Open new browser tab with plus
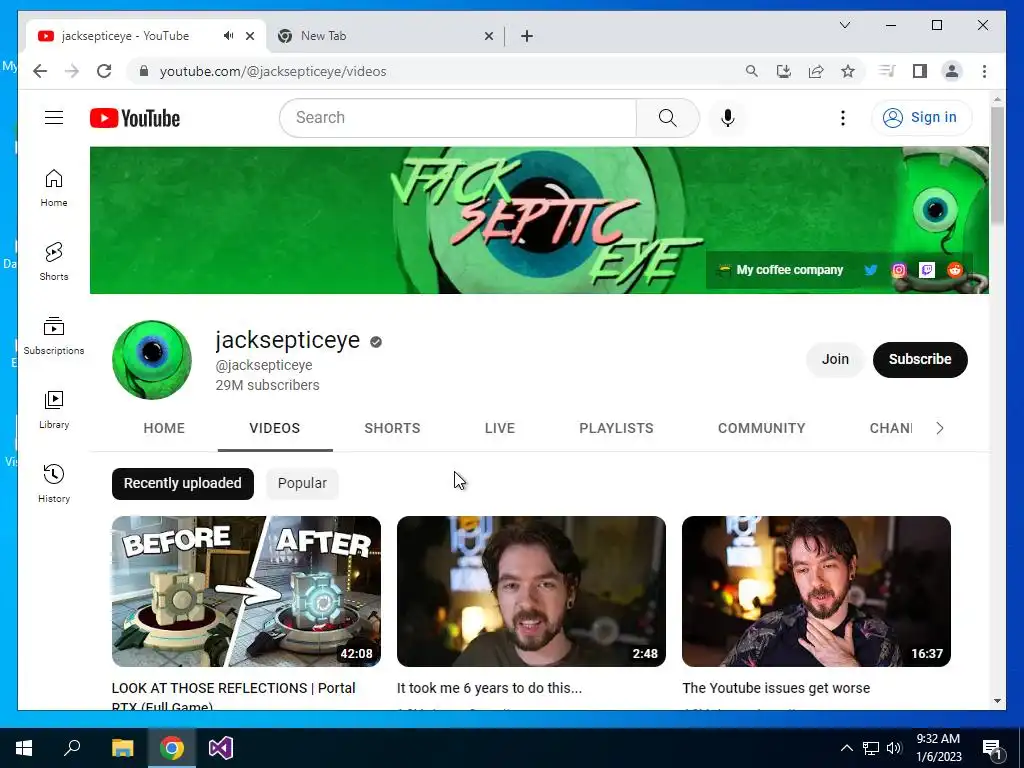This screenshot has width=1024, height=768. click(527, 36)
